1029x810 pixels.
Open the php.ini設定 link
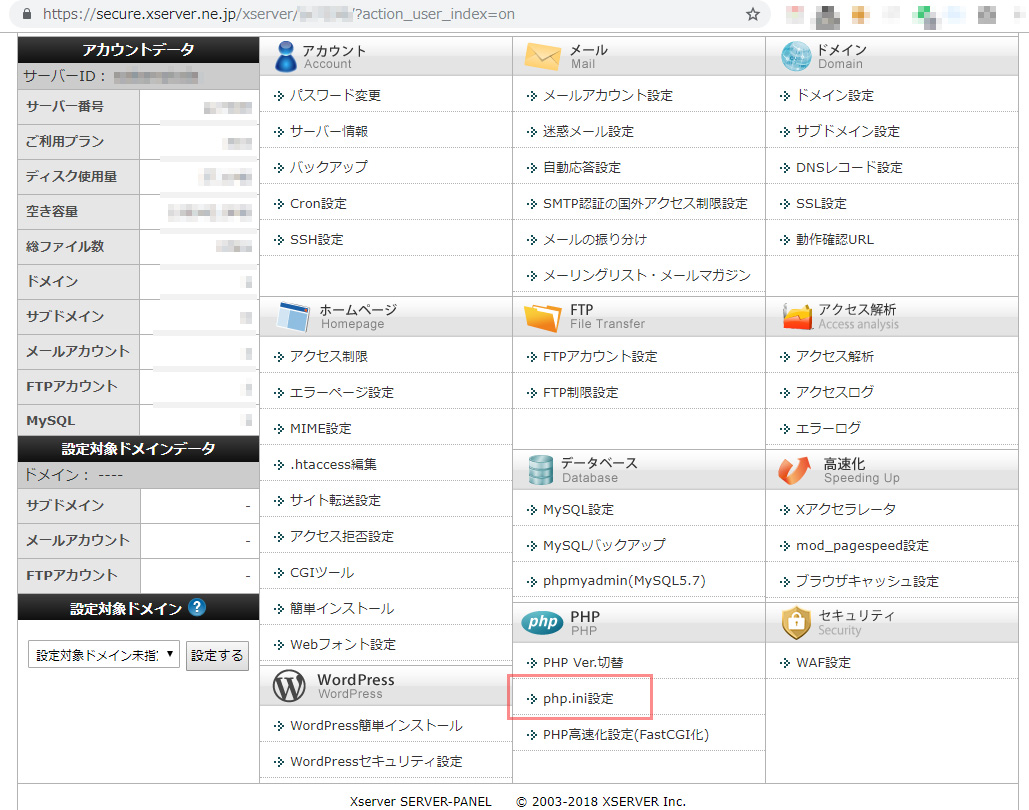578,699
